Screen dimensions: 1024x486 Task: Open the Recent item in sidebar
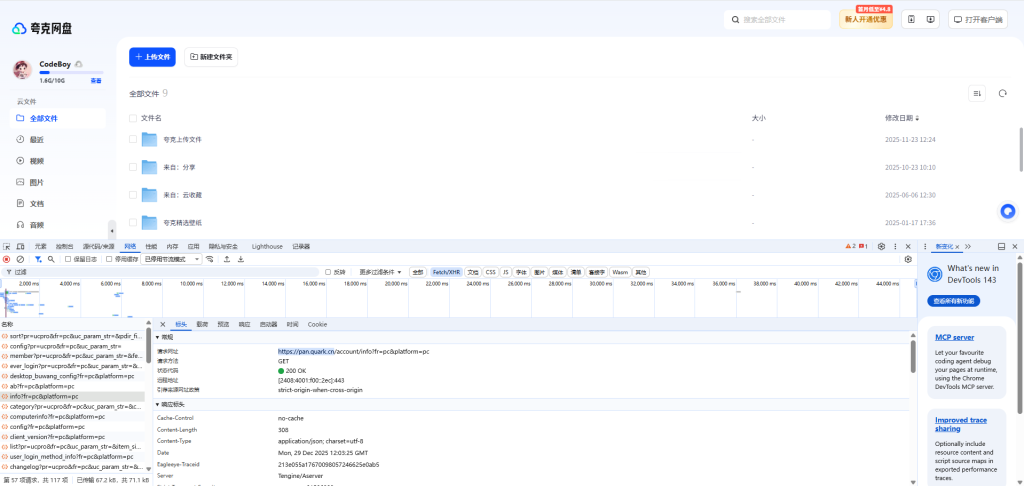point(59,139)
